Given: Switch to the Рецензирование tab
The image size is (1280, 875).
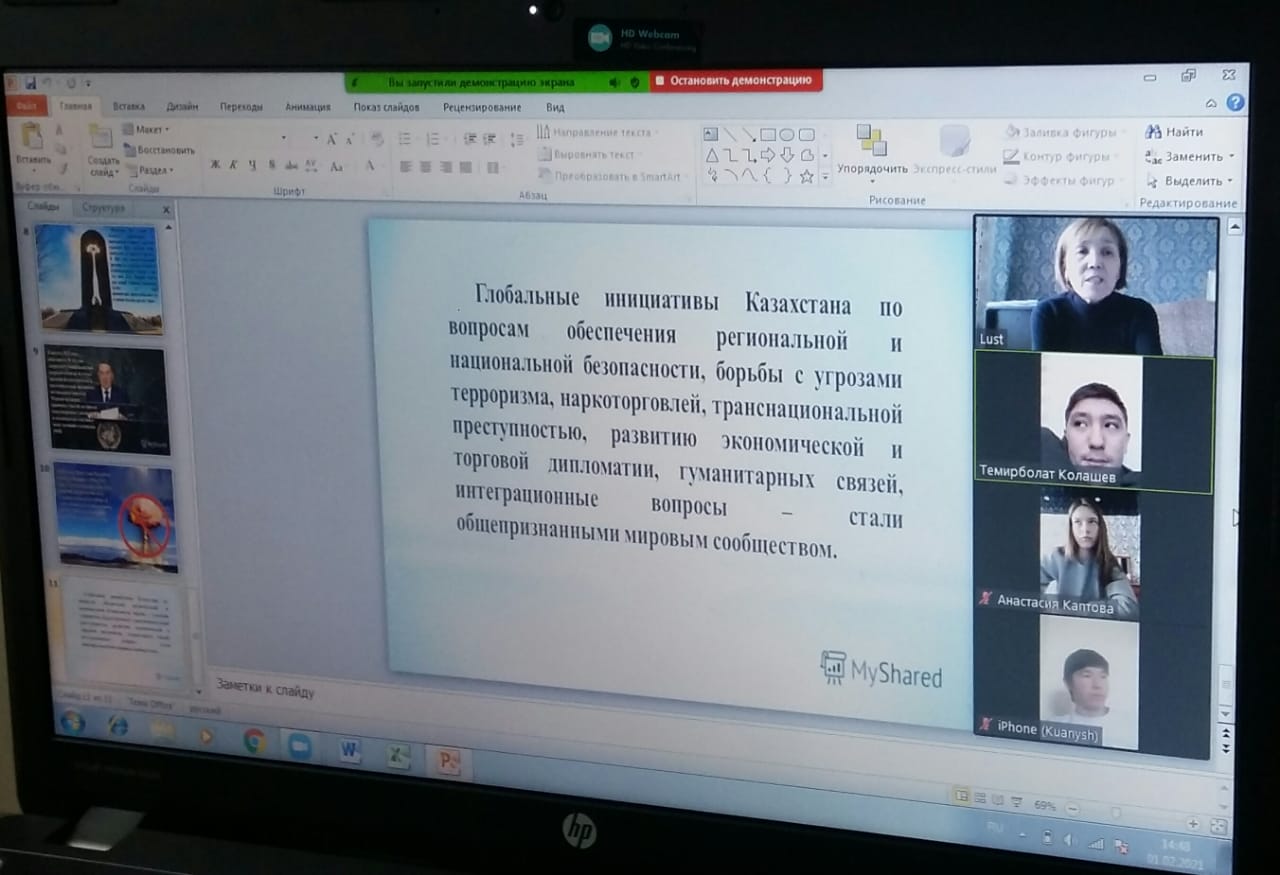Looking at the screenshot, I should [x=482, y=107].
